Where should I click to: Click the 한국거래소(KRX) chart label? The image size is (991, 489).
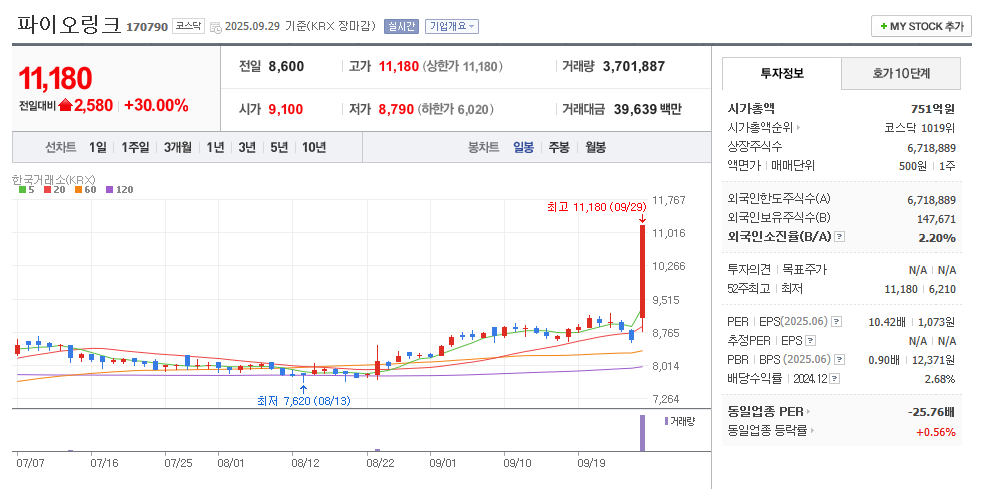53,179
